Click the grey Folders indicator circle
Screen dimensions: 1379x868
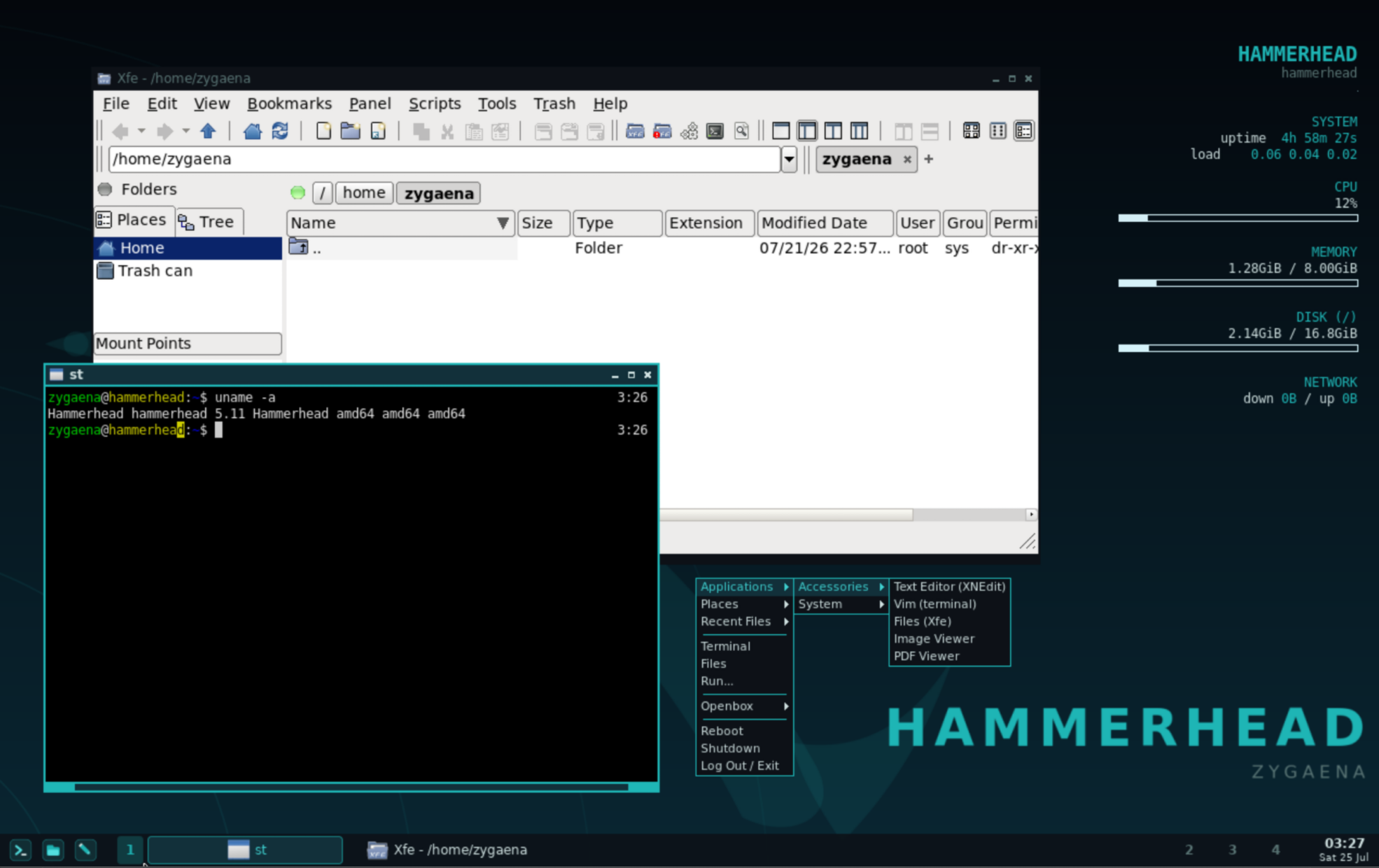coord(105,189)
